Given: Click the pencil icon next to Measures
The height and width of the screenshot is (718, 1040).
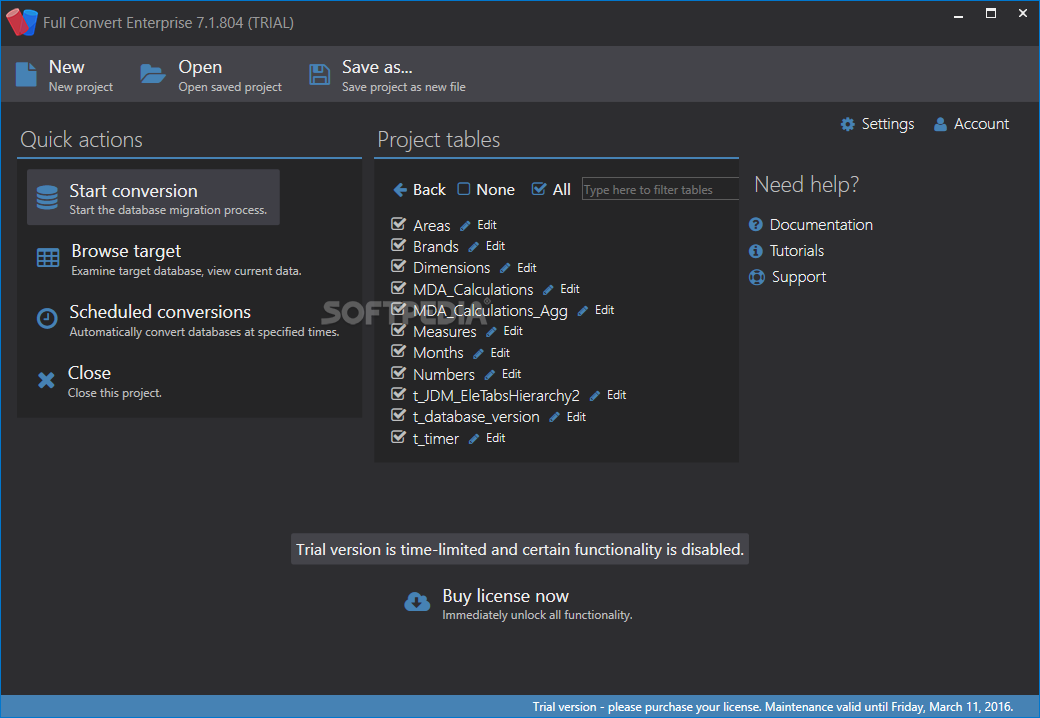Looking at the screenshot, I should pyautogui.click(x=491, y=331).
